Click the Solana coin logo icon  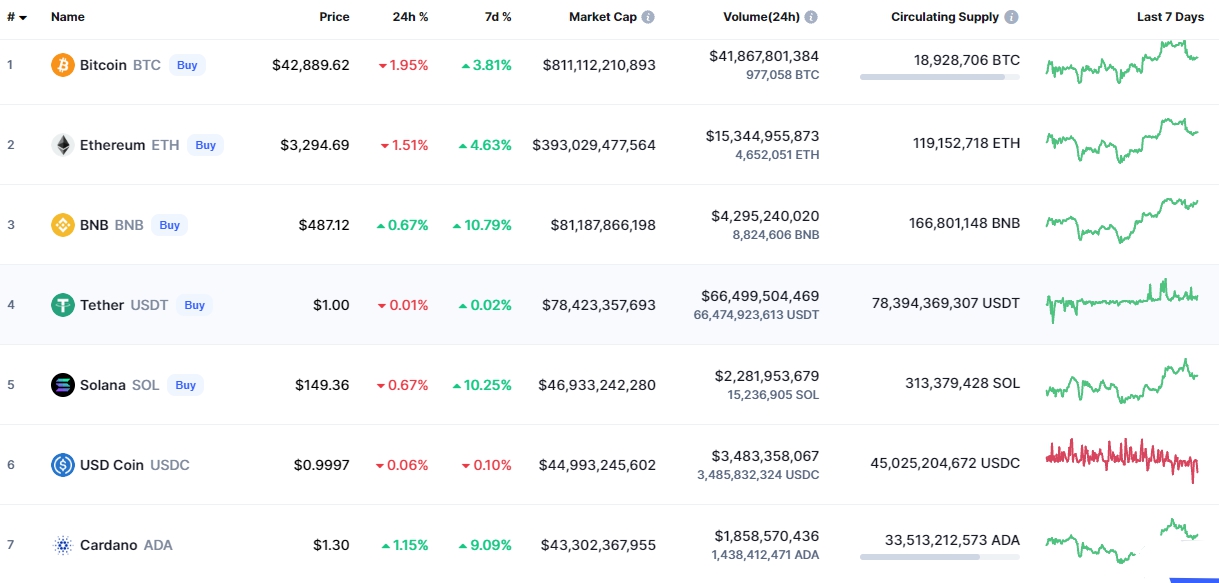[x=63, y=385]
